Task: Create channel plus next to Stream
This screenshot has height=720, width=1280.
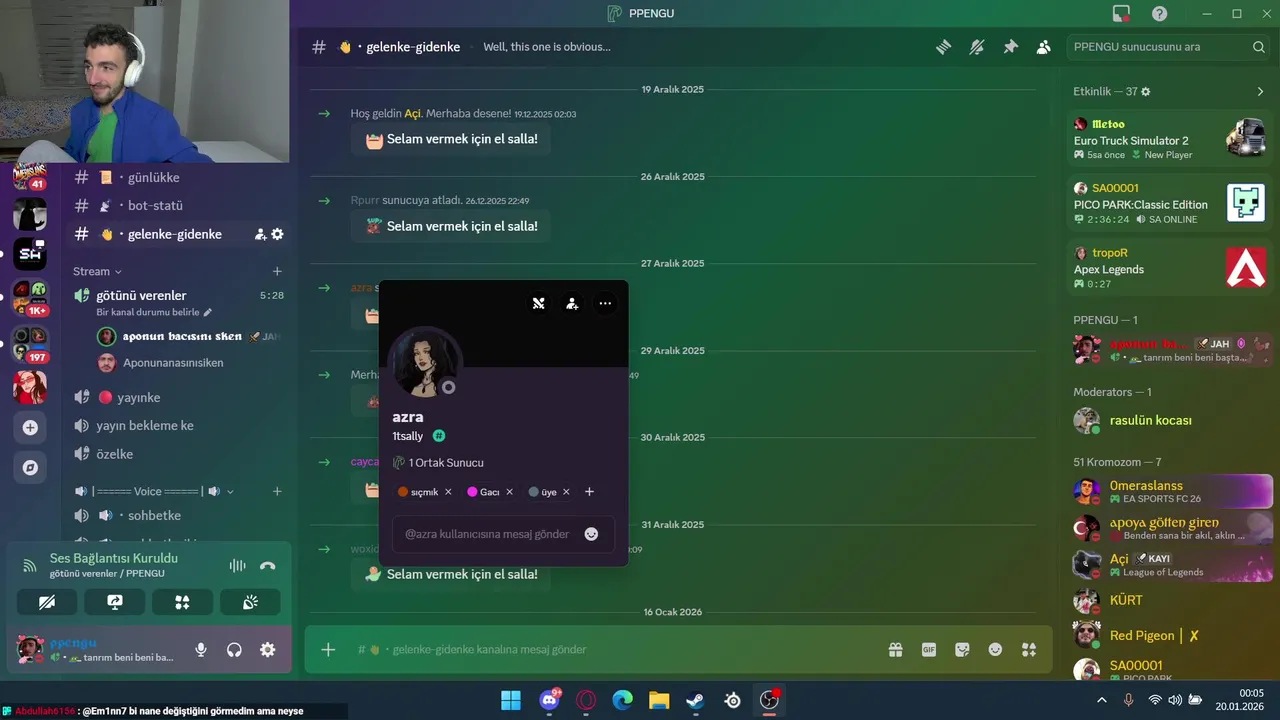Action: (277, 271)
